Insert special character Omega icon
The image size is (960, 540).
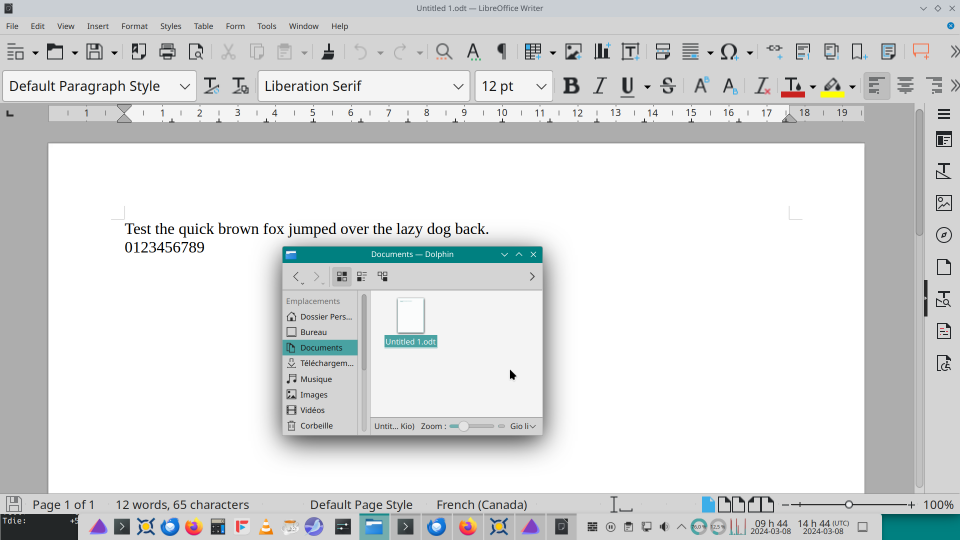click(x=729, y=51)
